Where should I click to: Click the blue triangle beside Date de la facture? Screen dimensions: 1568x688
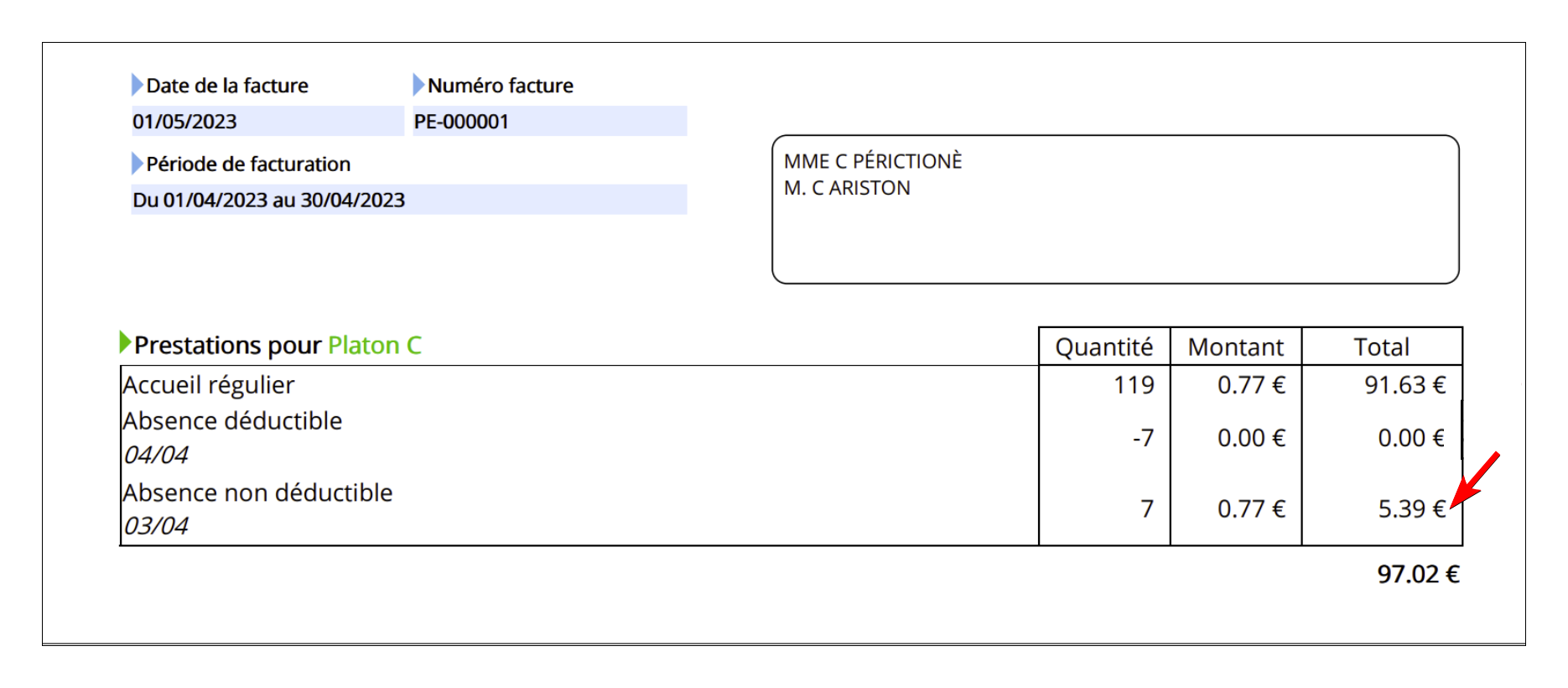pos(137,85)
